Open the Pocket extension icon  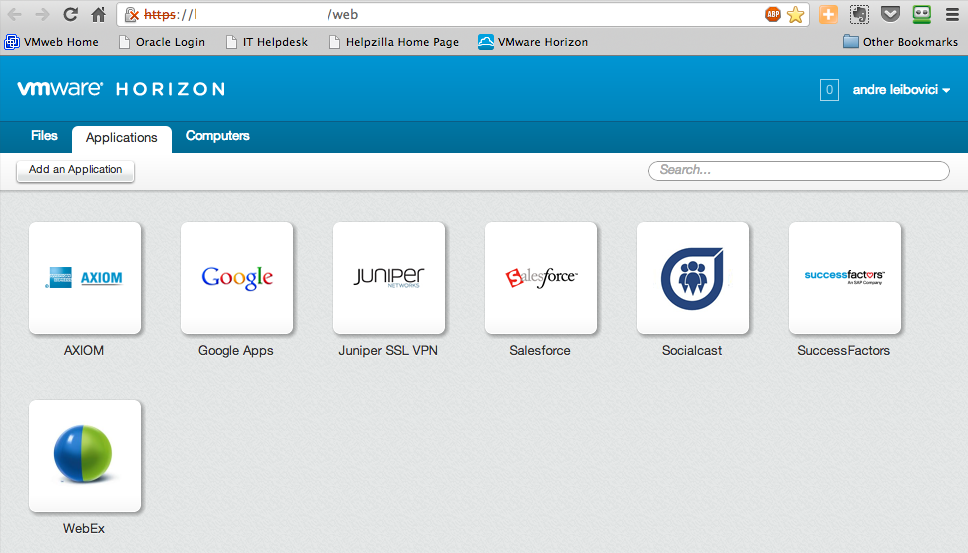890,14
